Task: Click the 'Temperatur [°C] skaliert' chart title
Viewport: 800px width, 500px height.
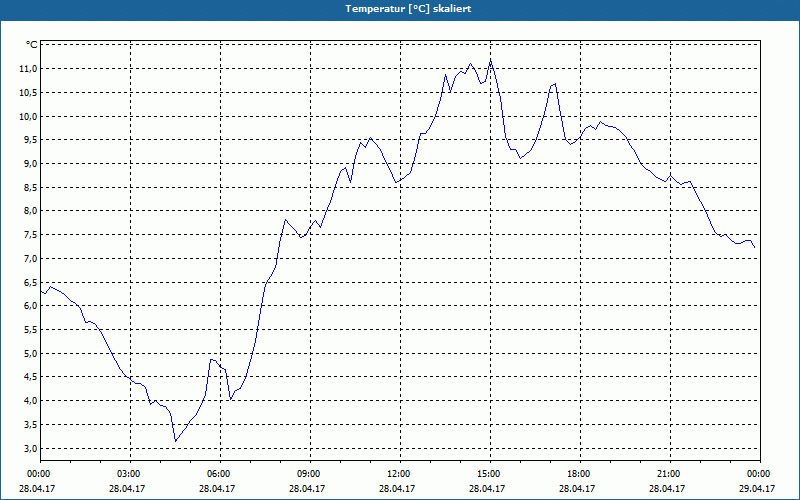Action: pos(408,9)
